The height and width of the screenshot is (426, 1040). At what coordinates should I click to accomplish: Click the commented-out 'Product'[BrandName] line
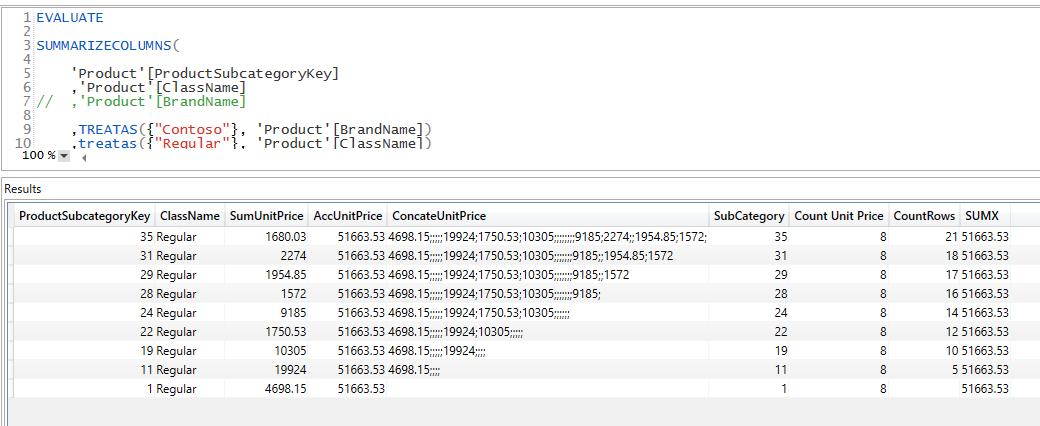pos(141,102)
